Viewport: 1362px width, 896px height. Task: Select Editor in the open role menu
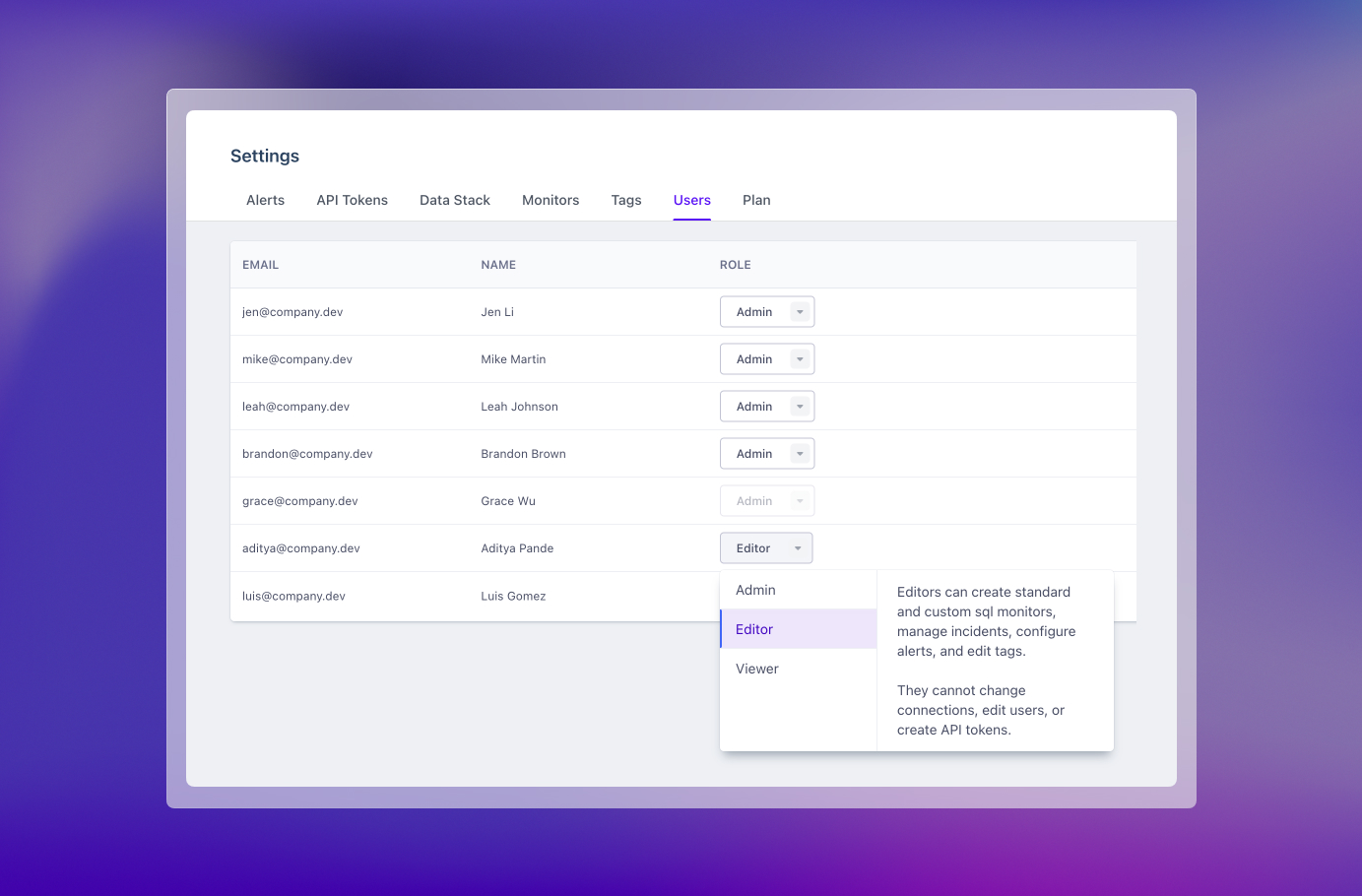[x=754, y=629]
